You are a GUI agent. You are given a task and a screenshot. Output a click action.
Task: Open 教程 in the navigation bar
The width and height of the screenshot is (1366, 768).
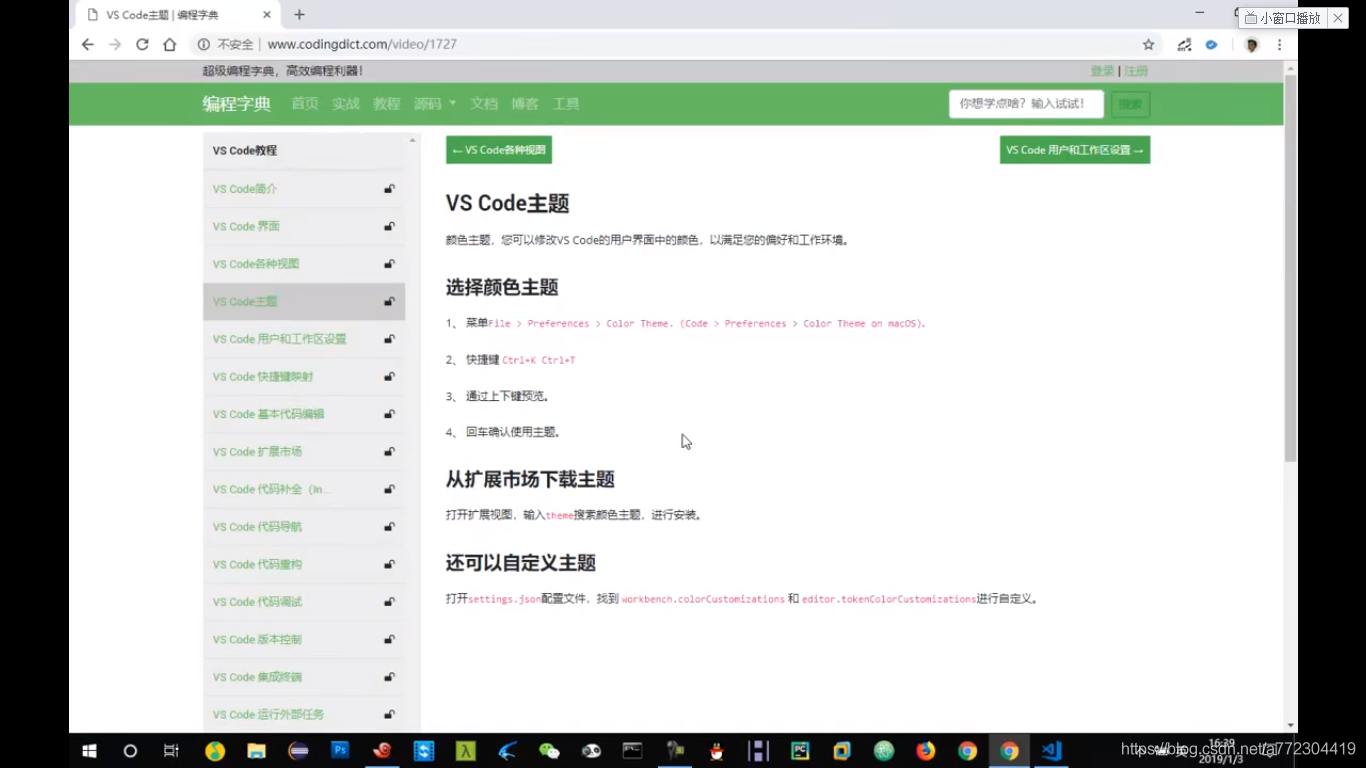pos(386,104)
